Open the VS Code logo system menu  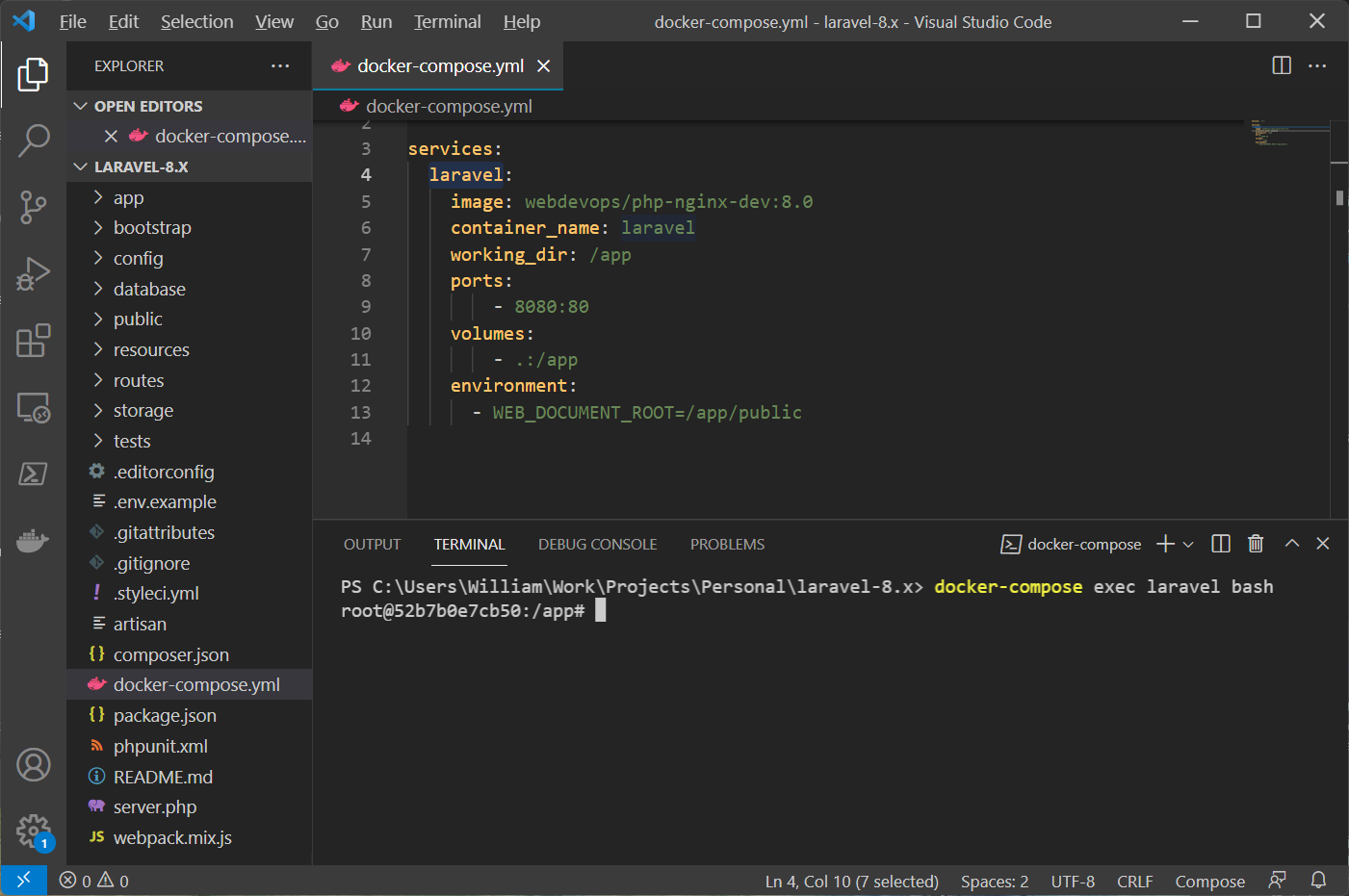[x=24, y=21]
